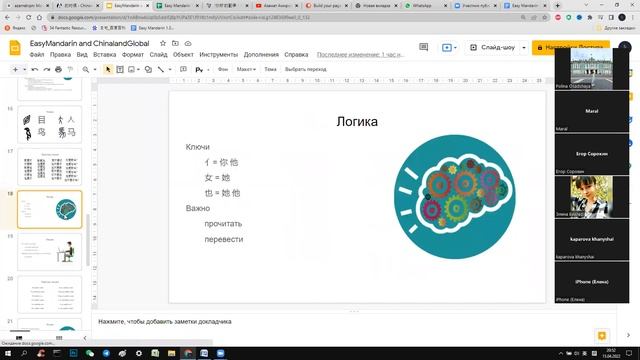Print the presentation
This screenshot has width=640, height=360.
pyautogui.click(x=58, y=70)
